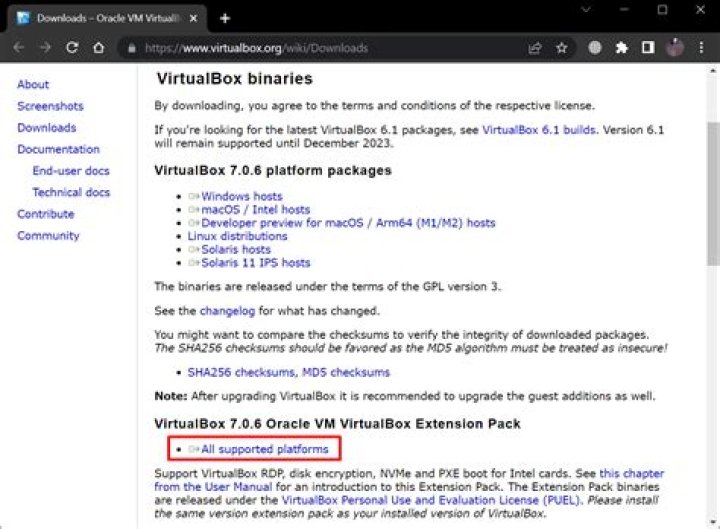
Task: Open the Downloads sidebar link
Action: pos(47,128)
